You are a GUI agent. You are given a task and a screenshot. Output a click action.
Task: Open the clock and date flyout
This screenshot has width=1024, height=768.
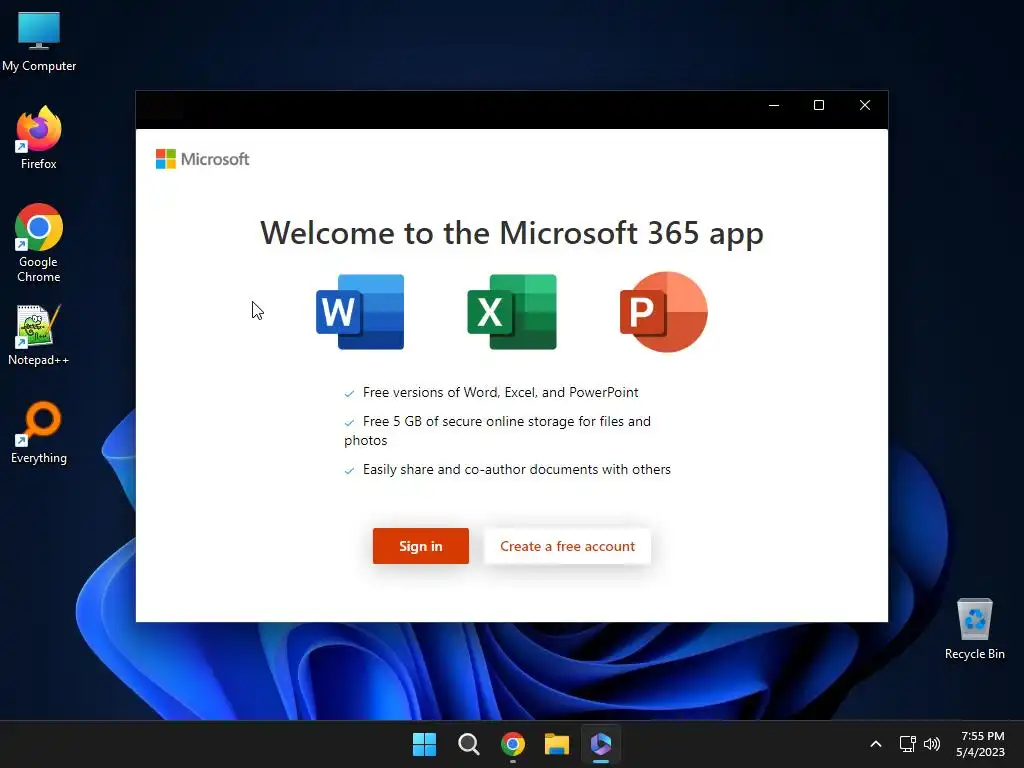click(x=981, y=744)
